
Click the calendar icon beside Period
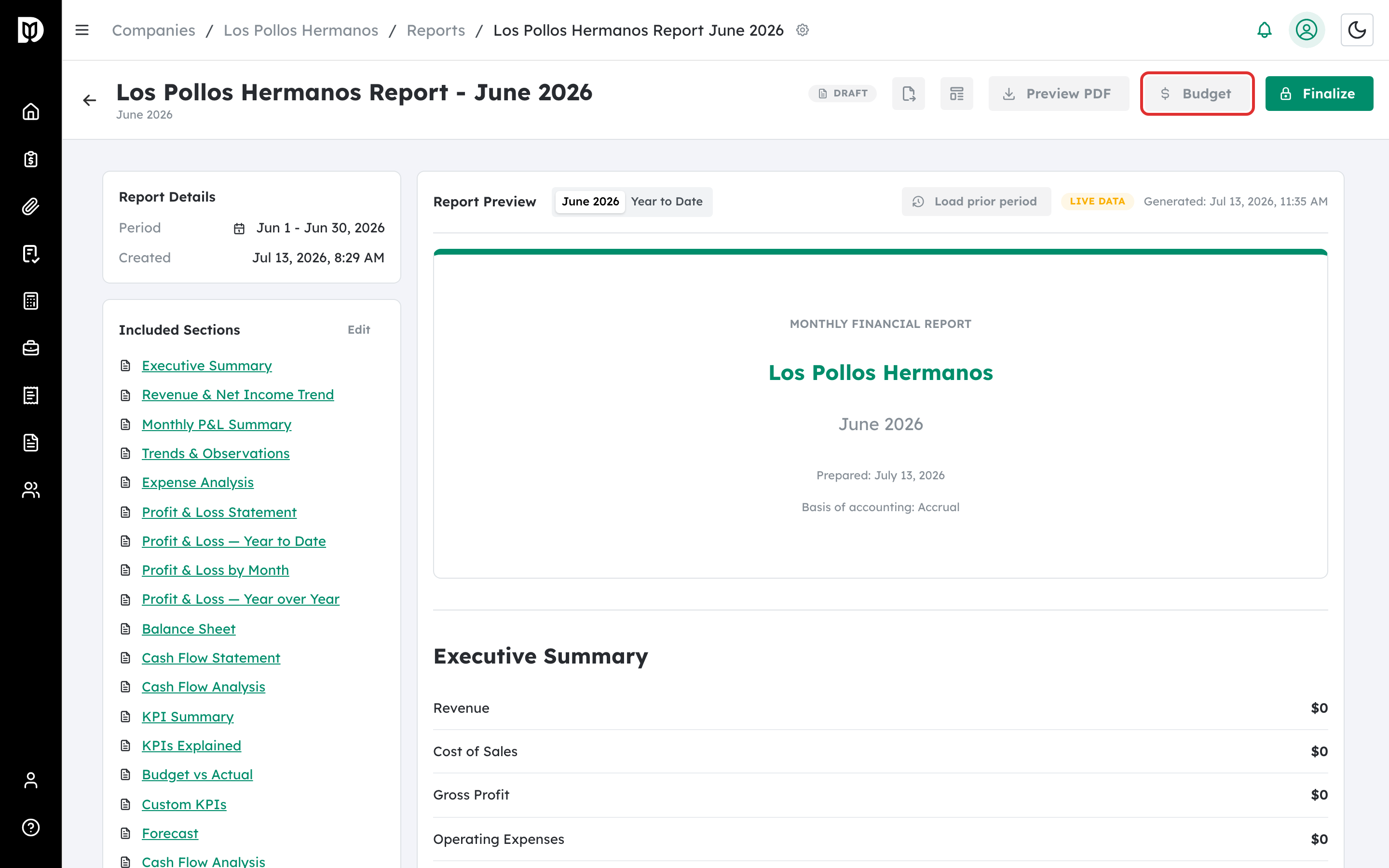[239, 229]
